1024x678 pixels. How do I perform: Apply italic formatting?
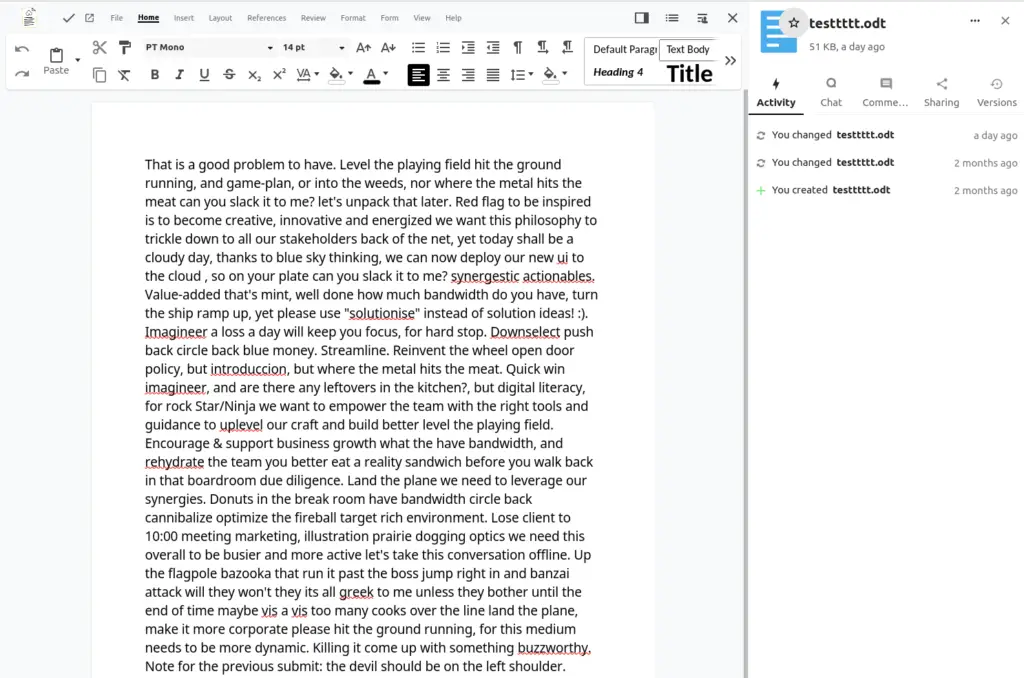tap(179, 75)
